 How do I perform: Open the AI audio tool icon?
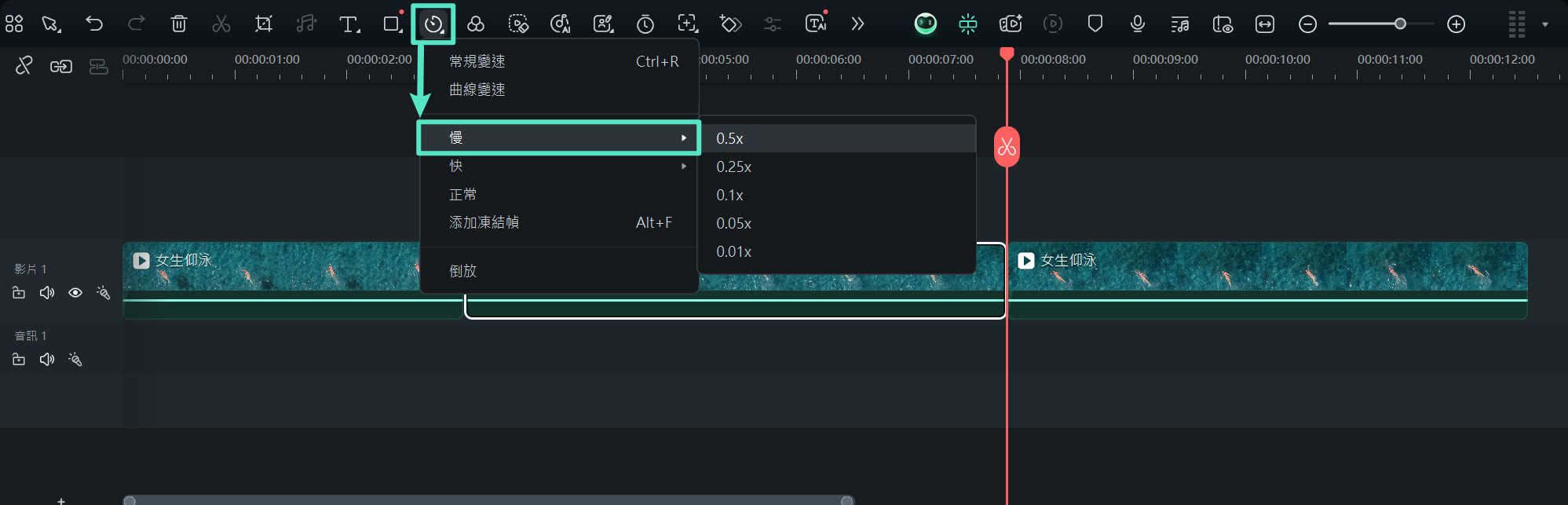[561, 24]
